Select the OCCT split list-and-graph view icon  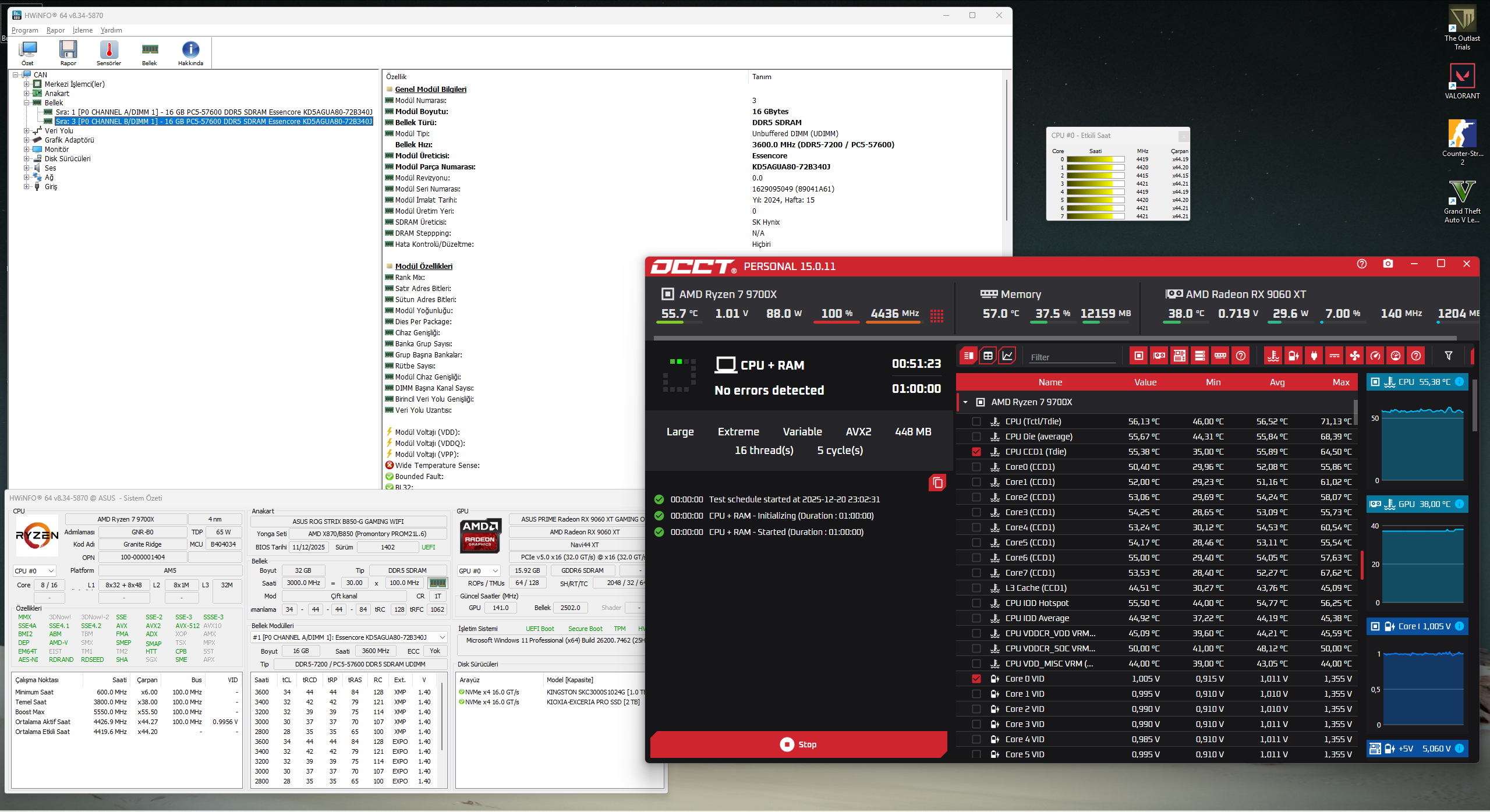[x=969, y=356]
